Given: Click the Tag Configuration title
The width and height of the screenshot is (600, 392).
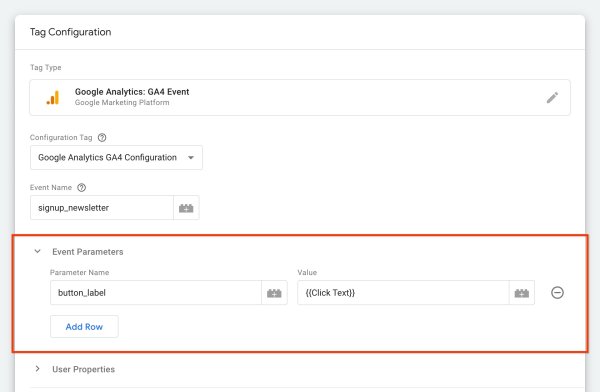Looking at the screenshot, I should coord(70,32).
